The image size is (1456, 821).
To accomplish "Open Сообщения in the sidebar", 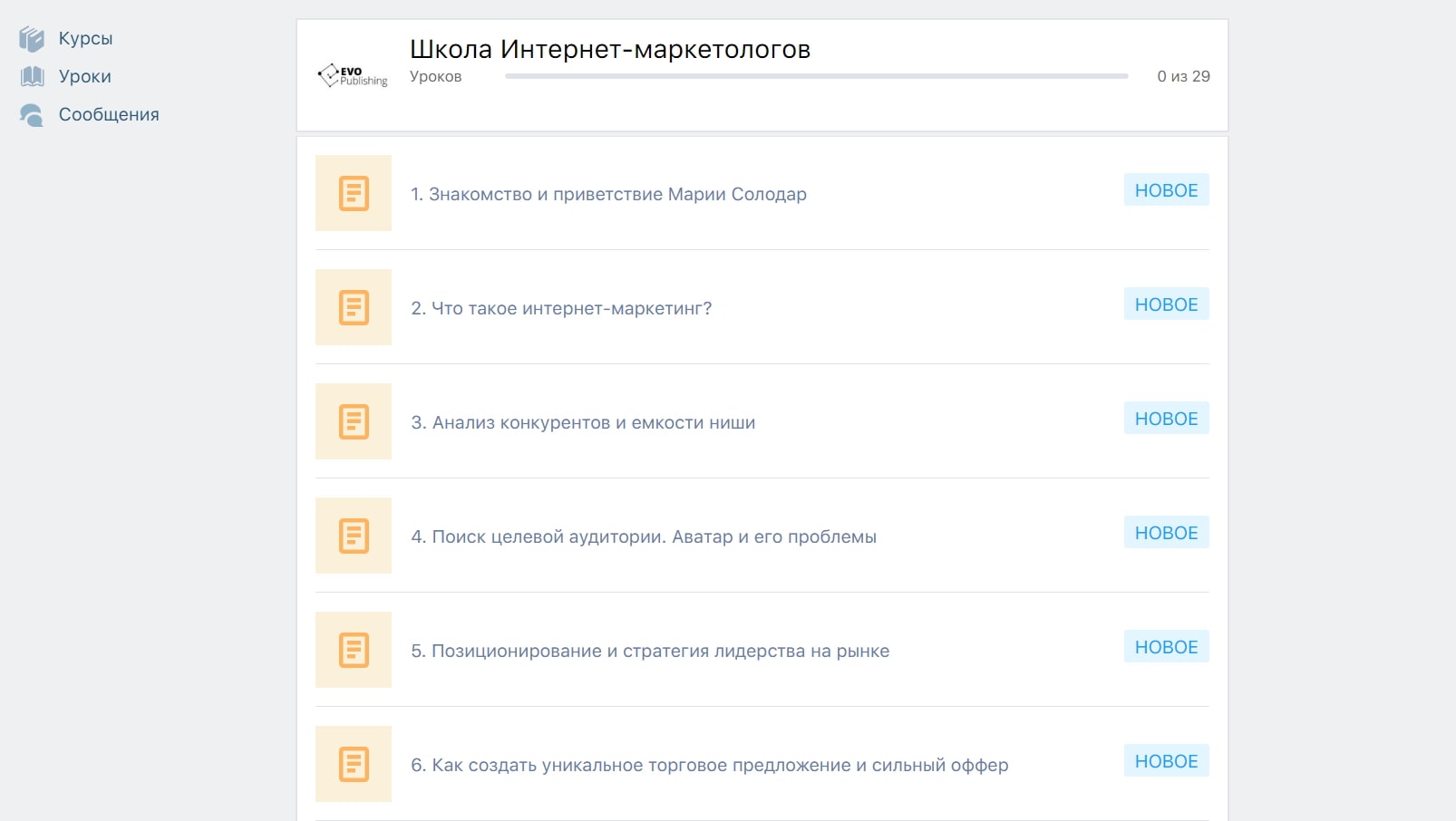I will pos(109,115).
